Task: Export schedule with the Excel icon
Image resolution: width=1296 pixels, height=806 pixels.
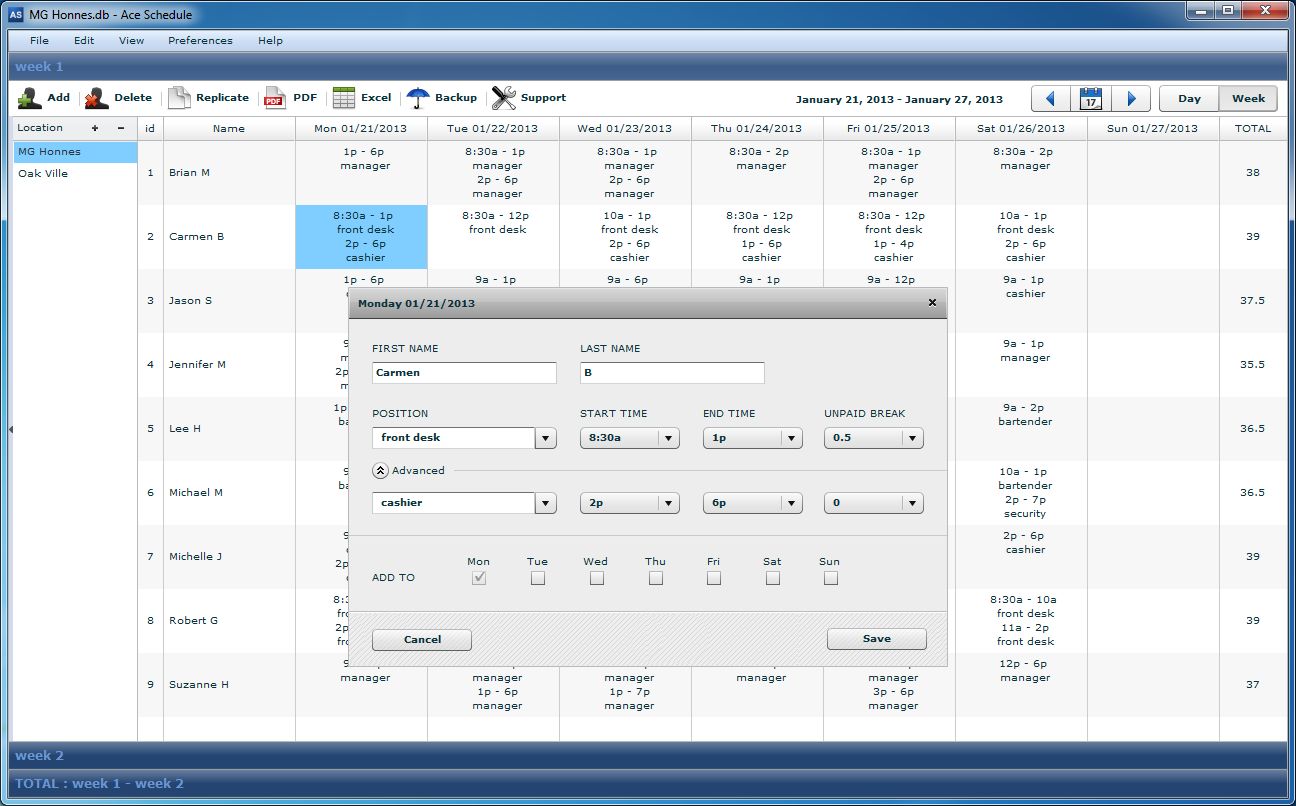Action: pos(344,98)
